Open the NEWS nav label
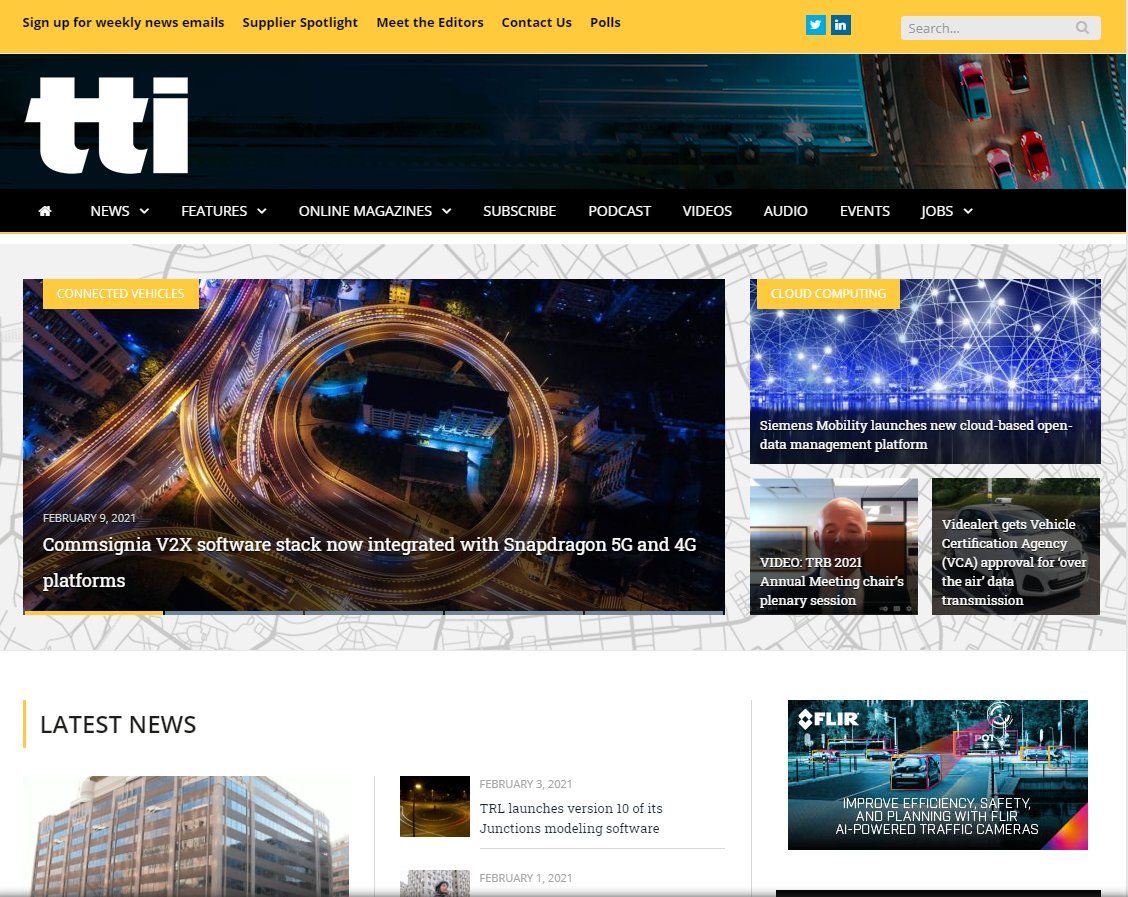This screenshot has height=897, width=1128. click(110, 211)
